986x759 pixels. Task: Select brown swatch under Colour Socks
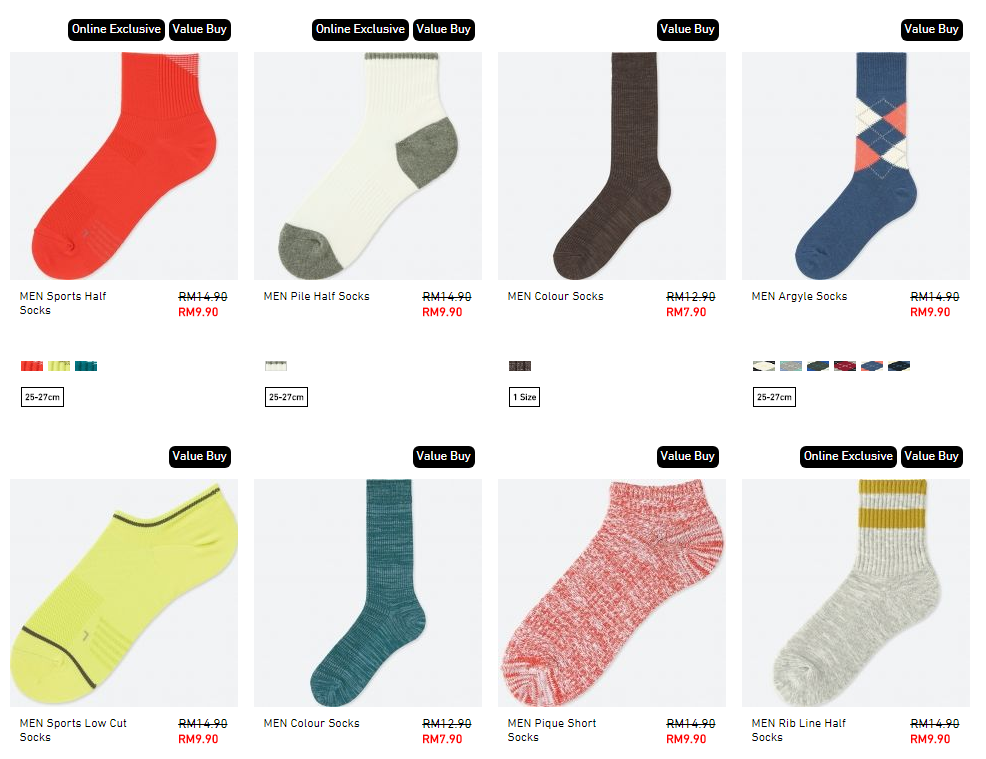[520, 366]
